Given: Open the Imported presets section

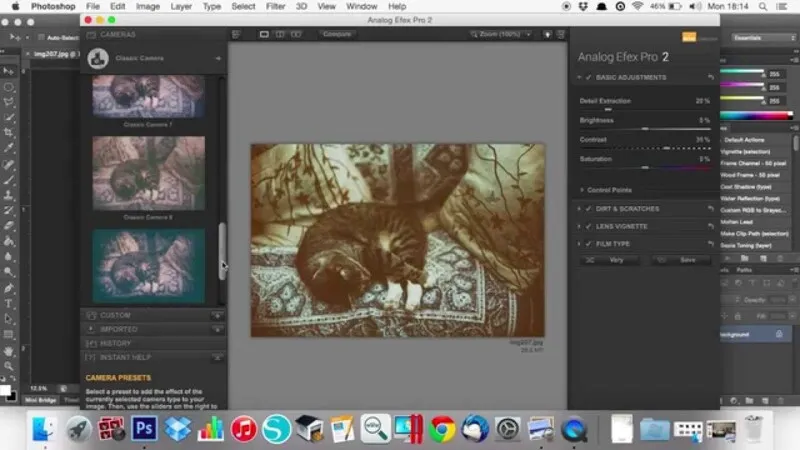Looking at the screenshot, I should pyautogui.click(x=153, y=330).
